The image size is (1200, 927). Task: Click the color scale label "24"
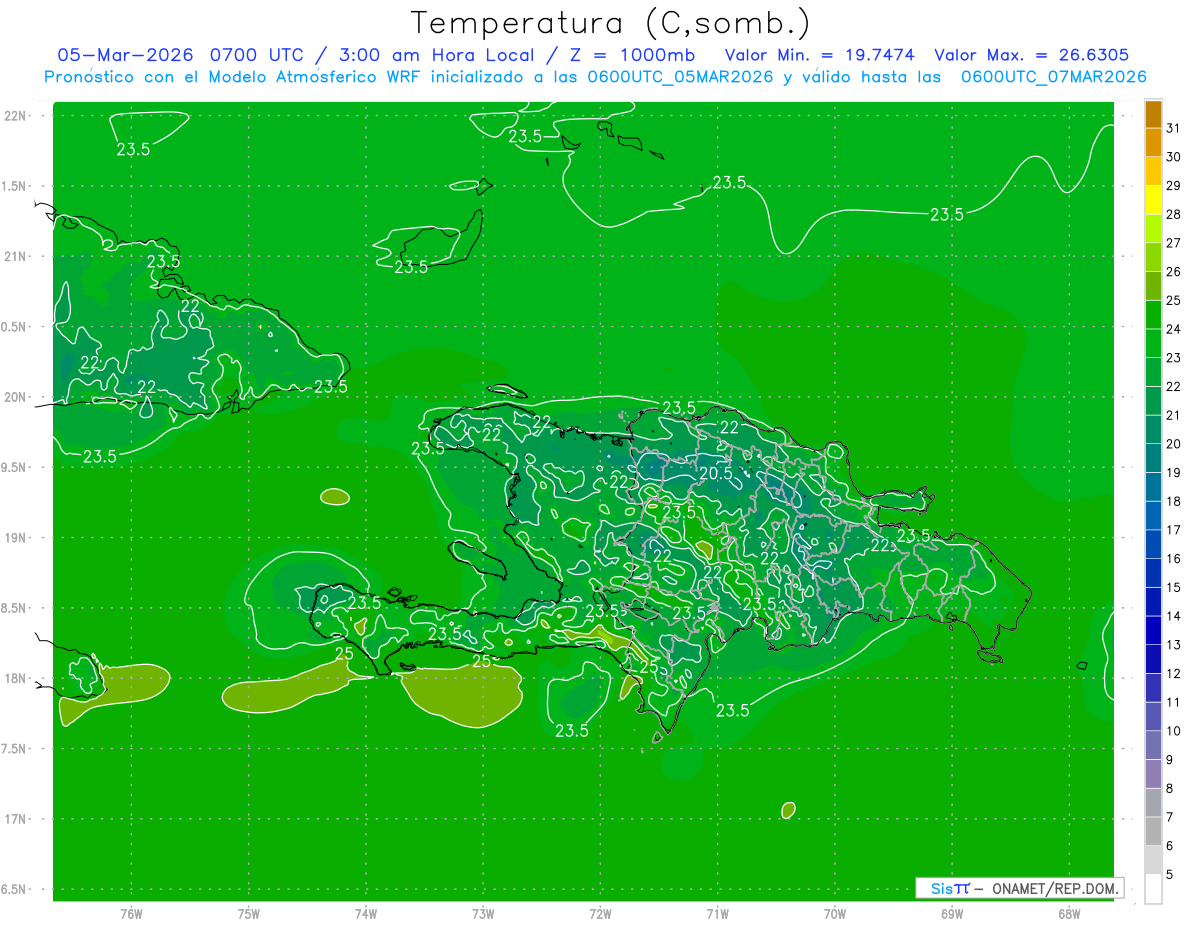tap(1174, 329)
